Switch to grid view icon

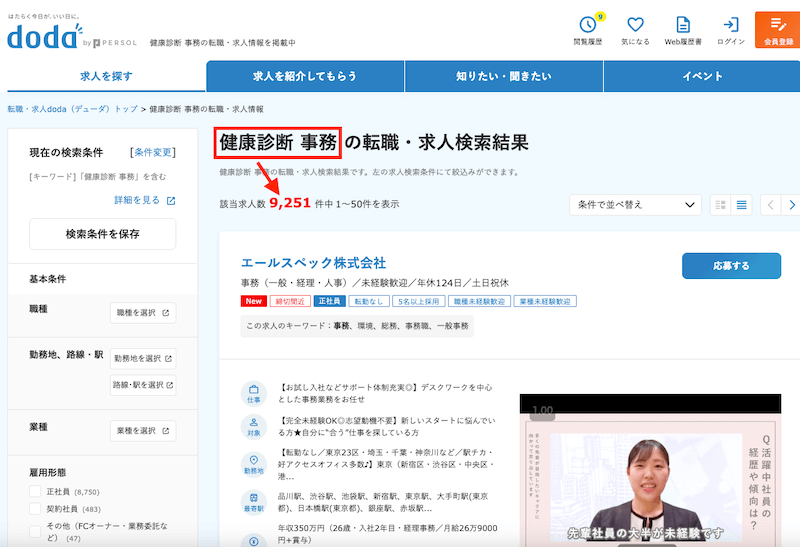point(720,205)
